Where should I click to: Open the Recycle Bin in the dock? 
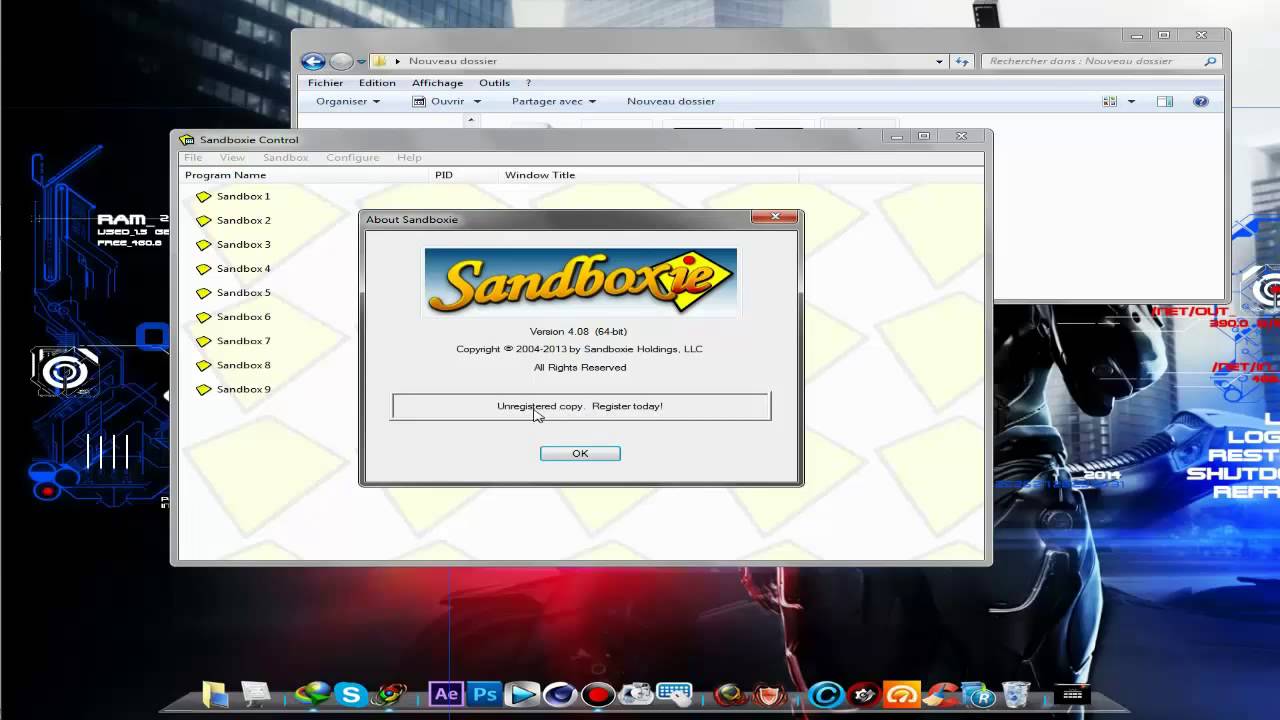(1016, 693)
